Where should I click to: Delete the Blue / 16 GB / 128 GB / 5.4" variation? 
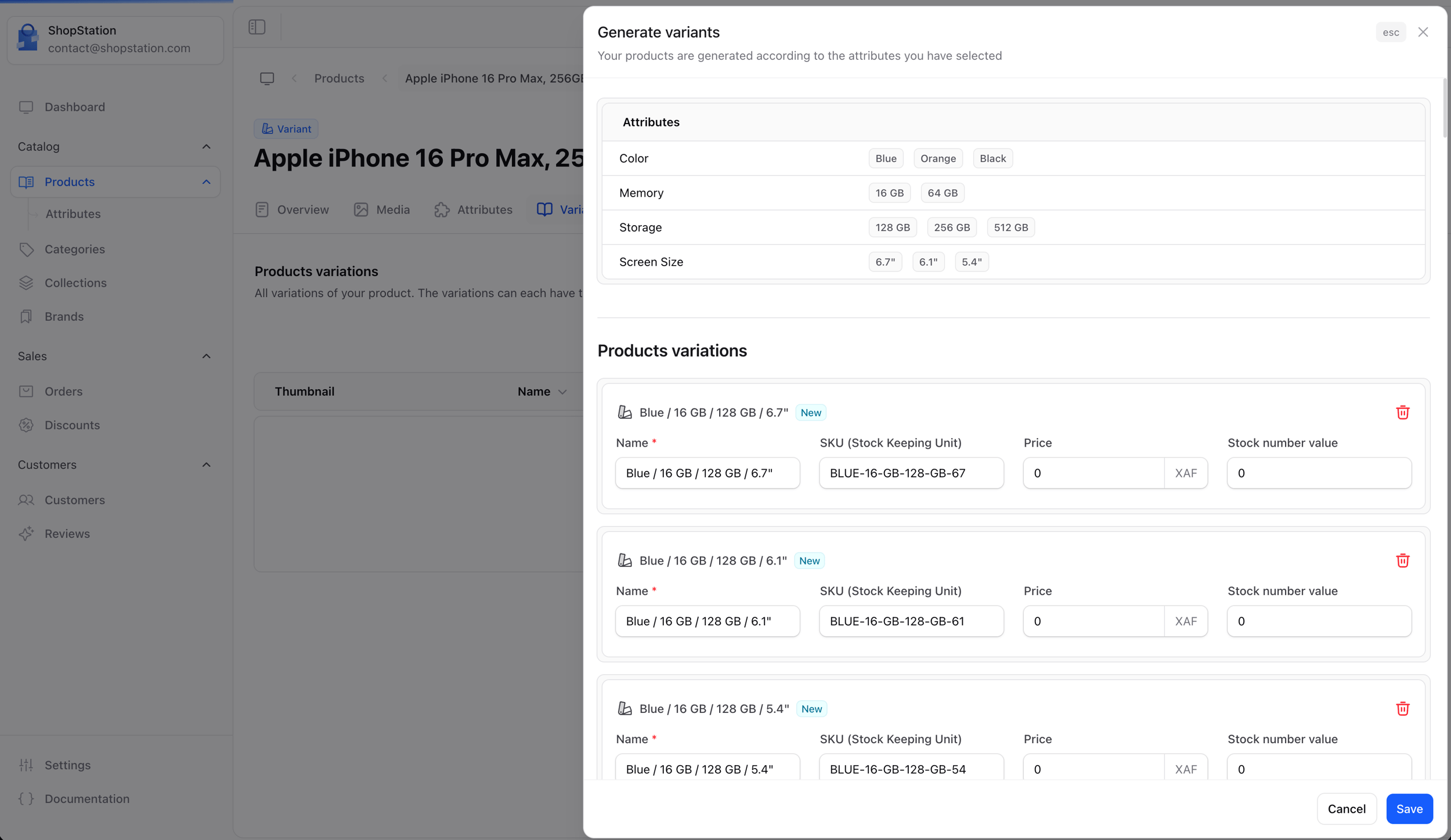(x=1402, y=708)
